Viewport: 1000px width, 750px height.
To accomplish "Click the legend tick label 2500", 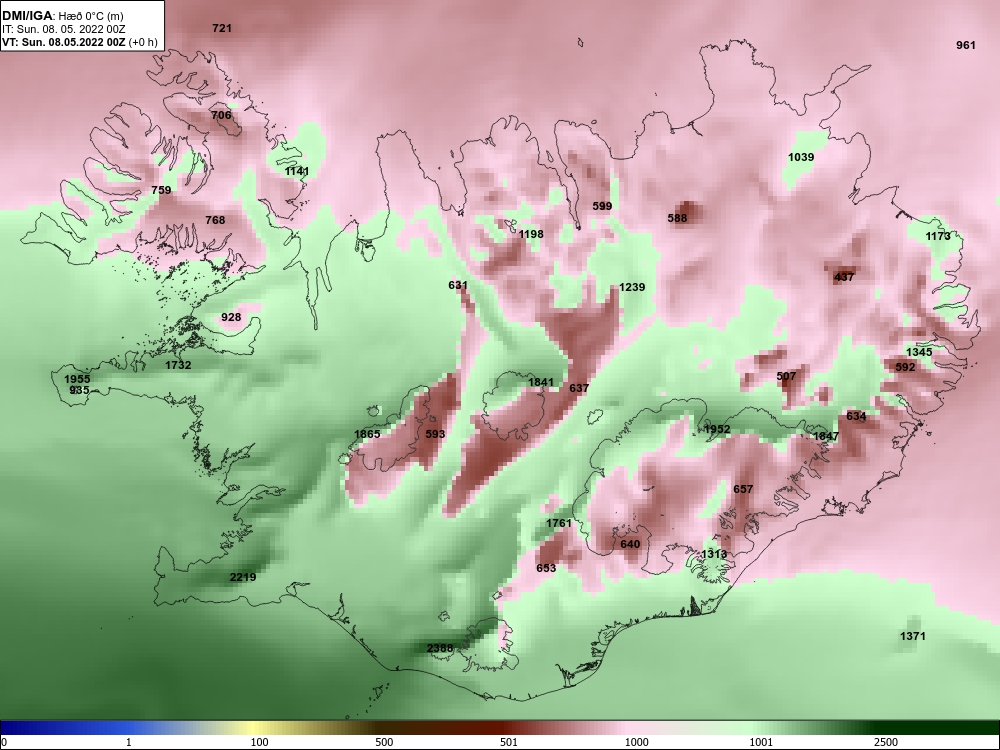I will (886, 742).
